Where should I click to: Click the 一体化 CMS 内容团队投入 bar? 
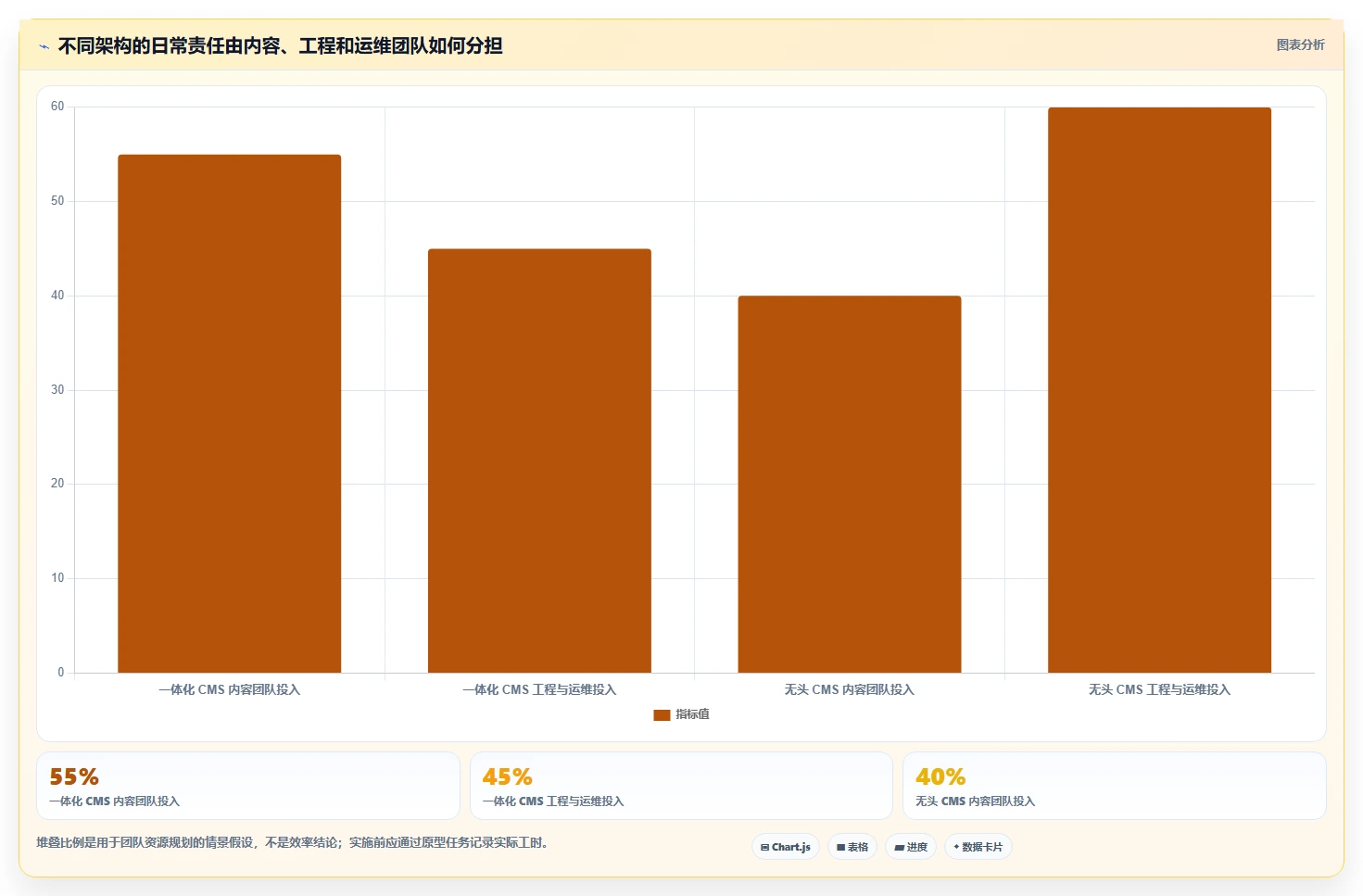(x=230, y=413)
